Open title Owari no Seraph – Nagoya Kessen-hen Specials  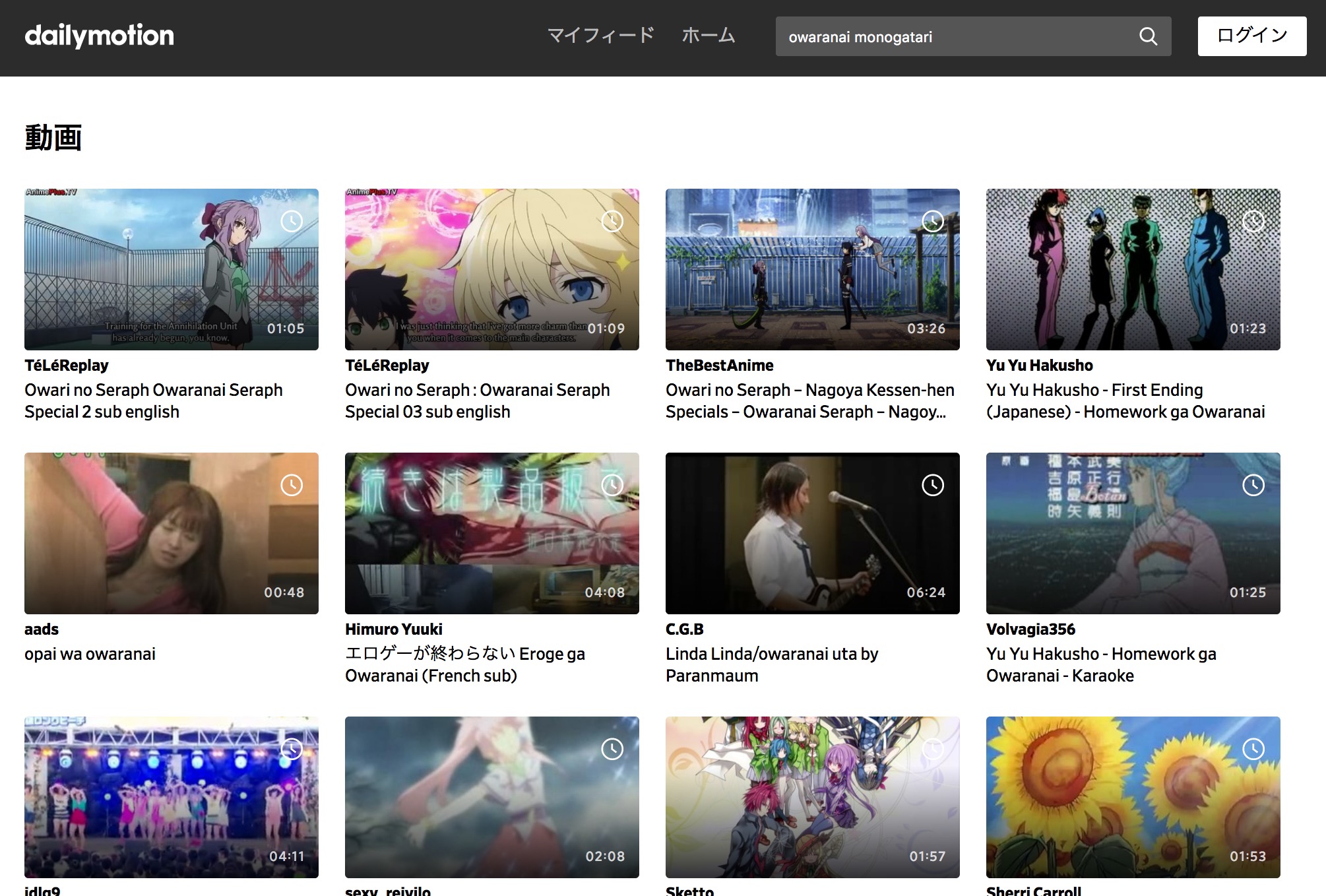[810, 401]
